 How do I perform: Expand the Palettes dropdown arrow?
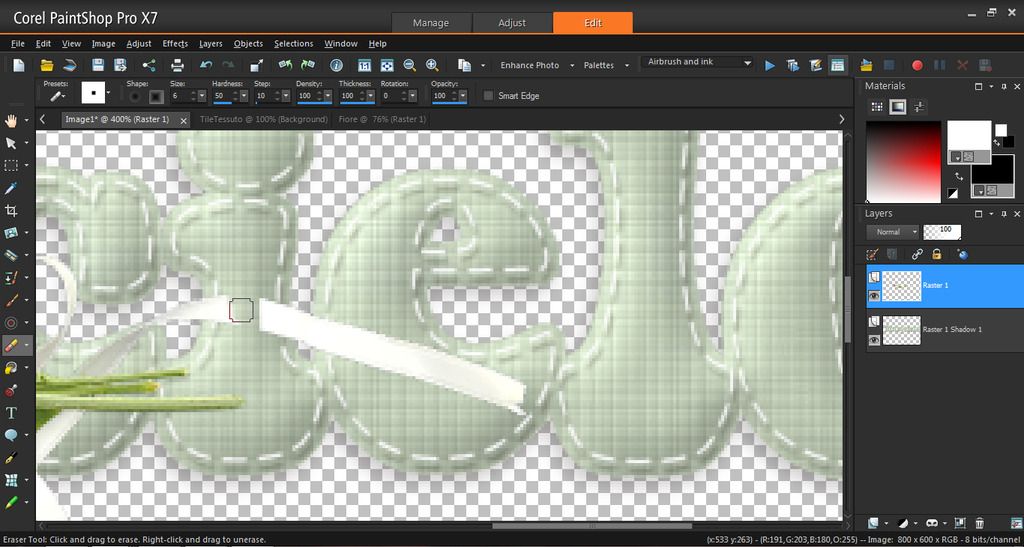tap(627, 65)
